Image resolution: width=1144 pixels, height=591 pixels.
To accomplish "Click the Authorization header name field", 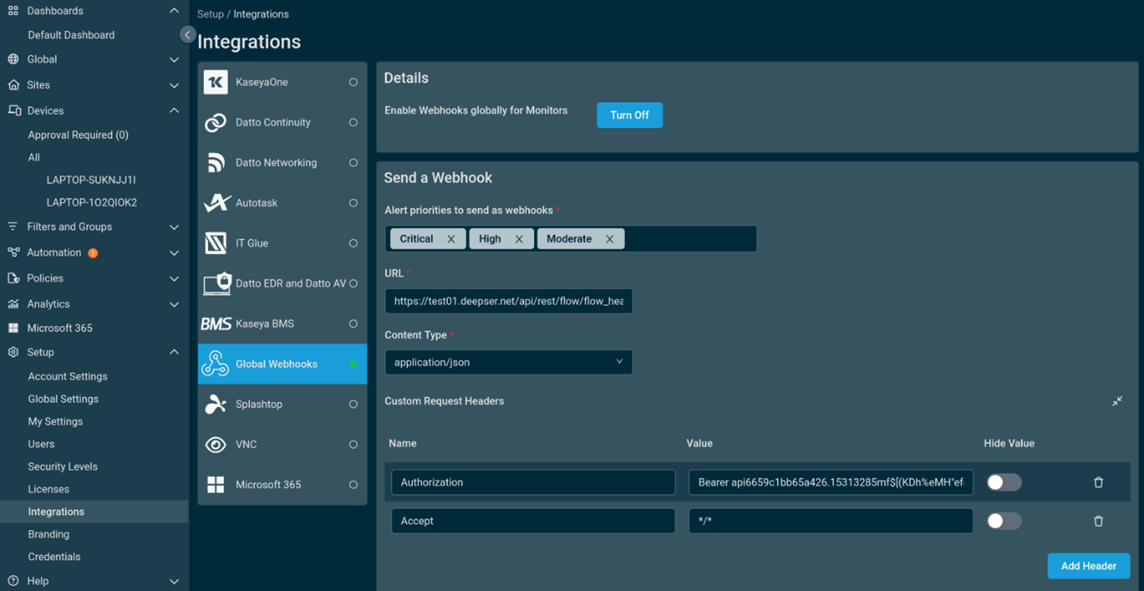I will coord(533,482).
